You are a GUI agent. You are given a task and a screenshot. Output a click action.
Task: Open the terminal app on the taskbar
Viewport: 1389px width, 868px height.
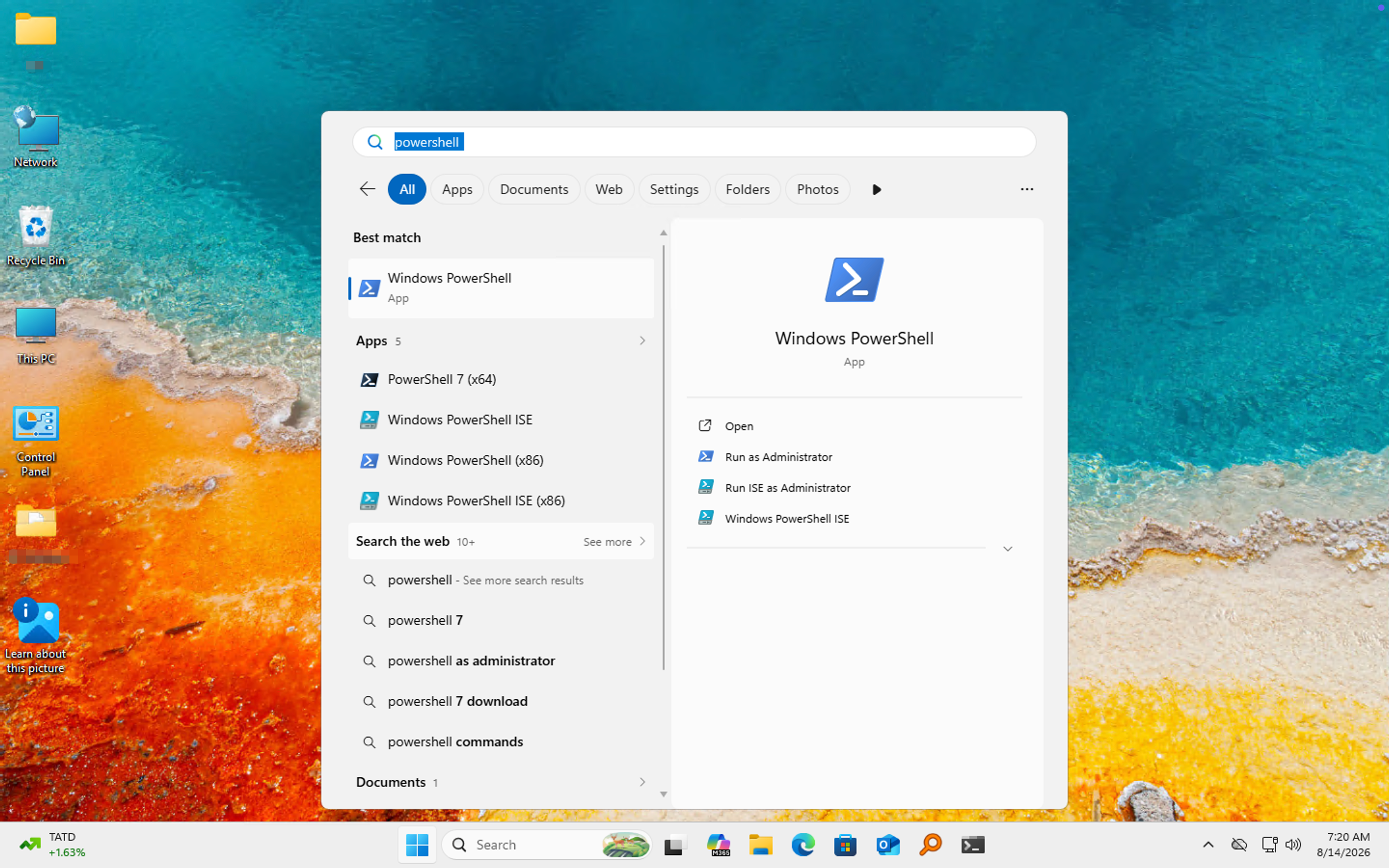(x=973, y=845)
